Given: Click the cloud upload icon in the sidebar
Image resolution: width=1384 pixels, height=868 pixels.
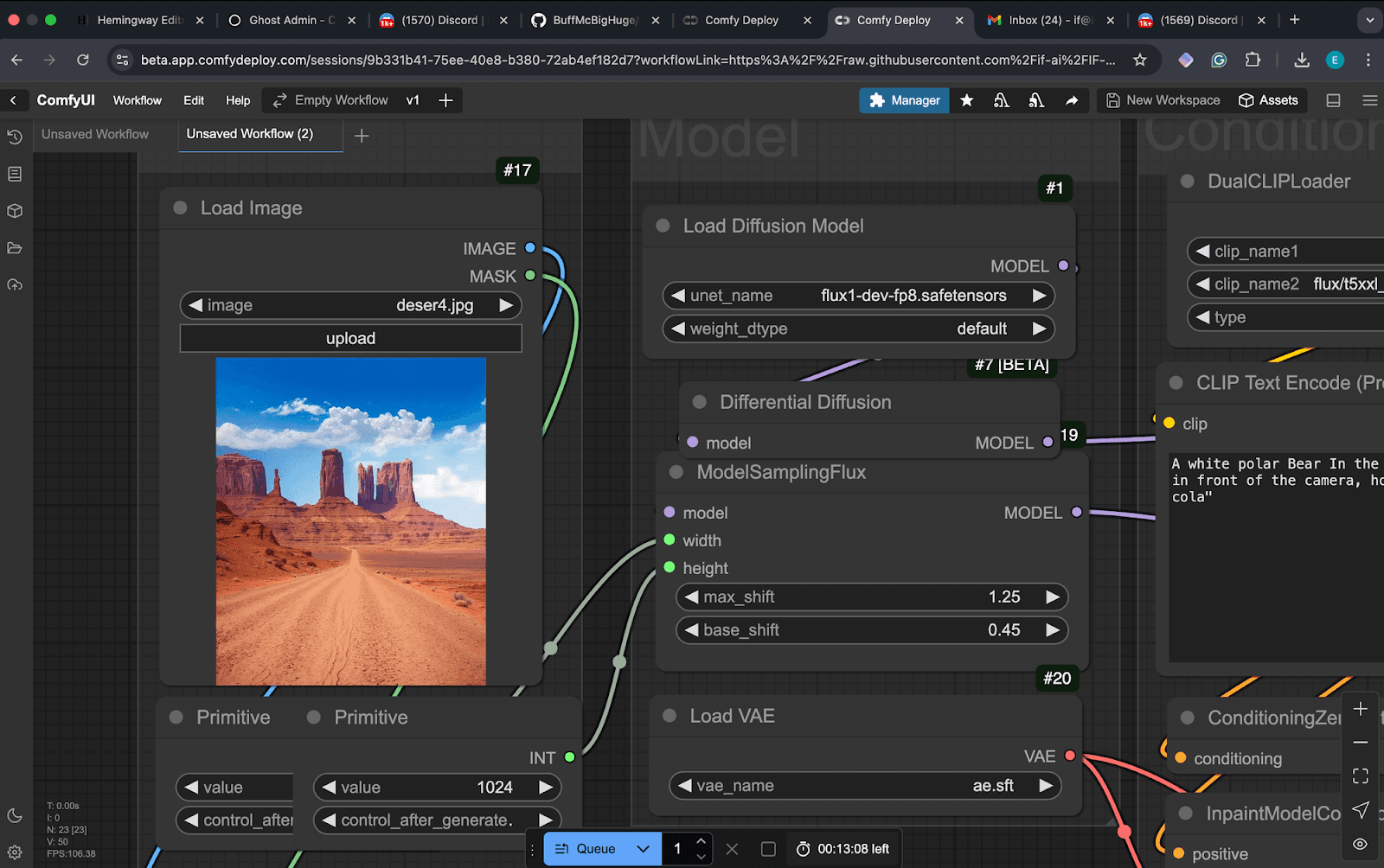Looking at the screenshot, I should coord(14,285).
